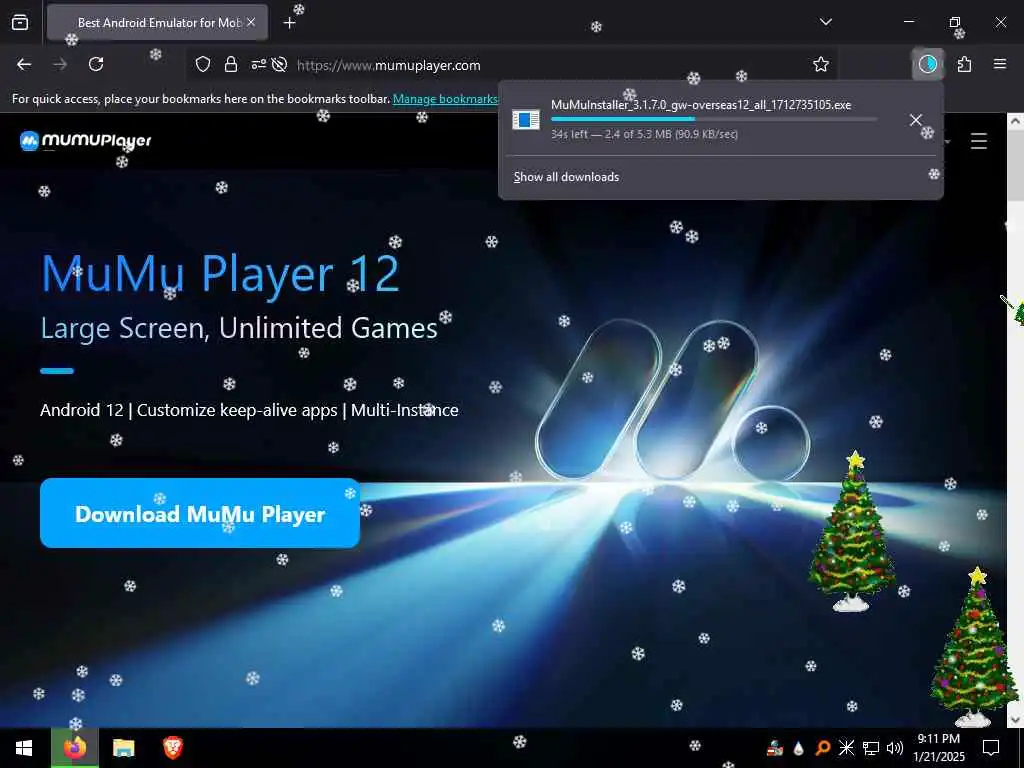Cancel the MuMuInstaller download

[x=916, y=120]
